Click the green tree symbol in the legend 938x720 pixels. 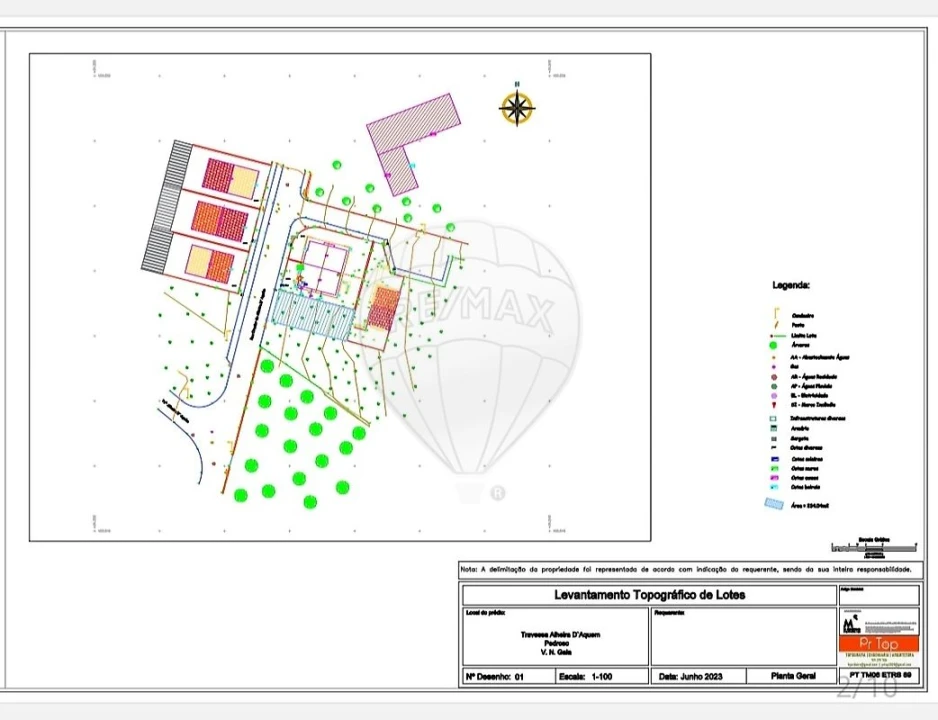click(x=772, y=345)
